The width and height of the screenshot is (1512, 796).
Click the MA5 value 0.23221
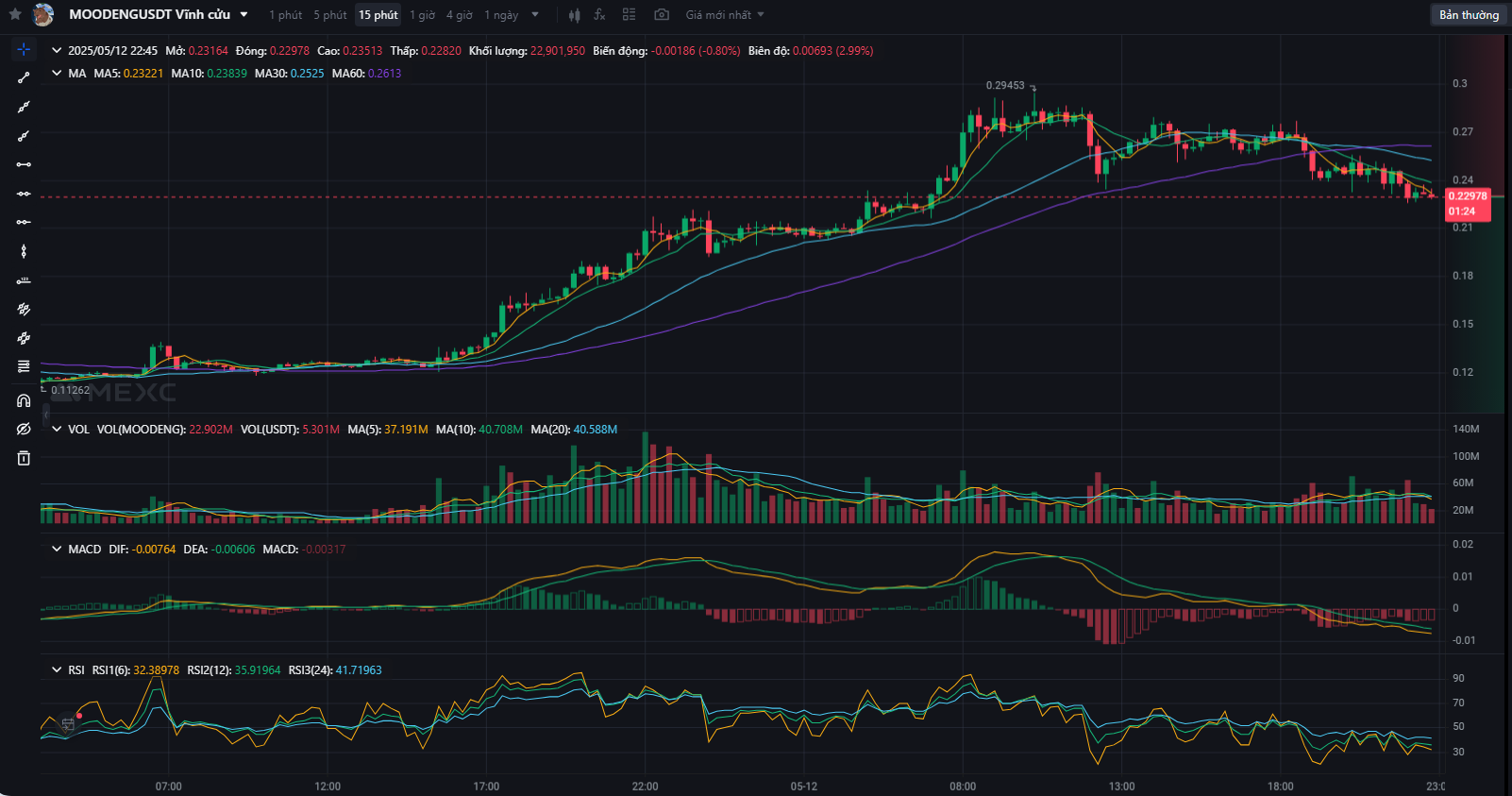tap(143, 74)
